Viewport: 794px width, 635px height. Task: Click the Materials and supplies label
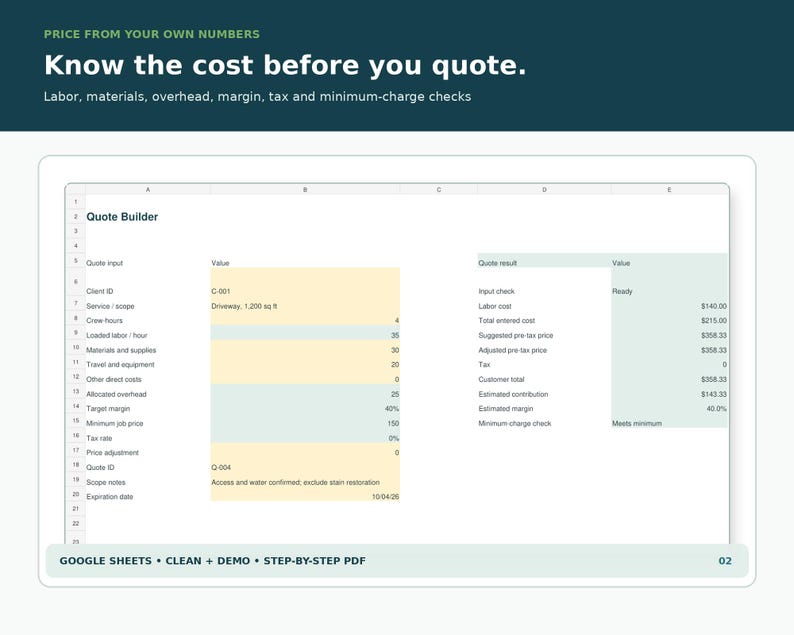pos(121,350)
